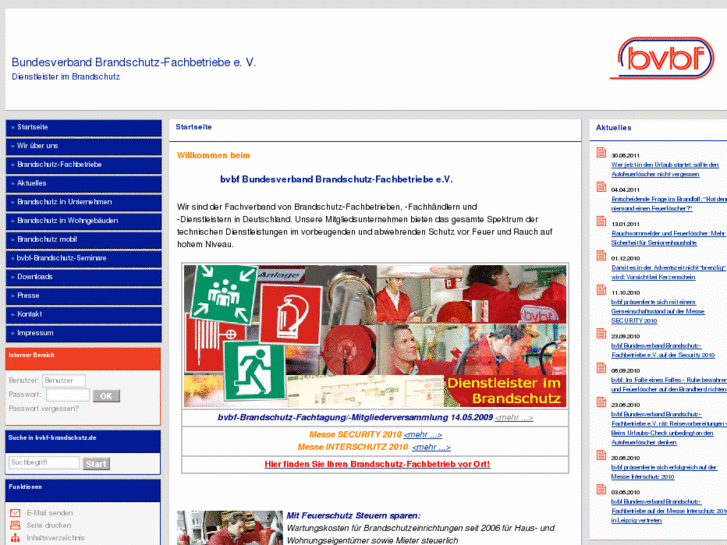Click the OK login button
This screenshot has width=727, height=545.
tap(106, 396)
